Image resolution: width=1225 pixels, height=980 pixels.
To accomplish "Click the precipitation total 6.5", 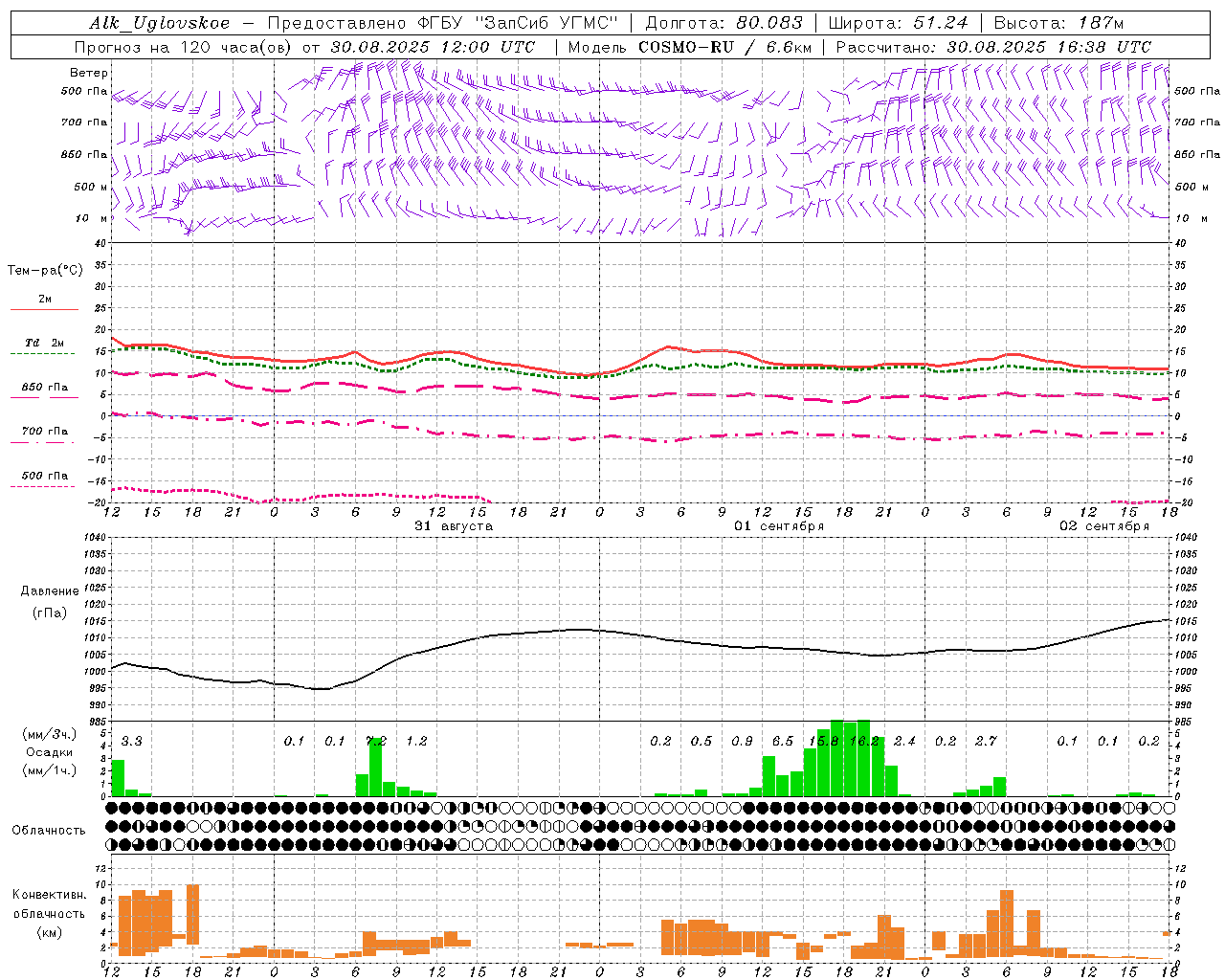I will [x=783, y=741].
